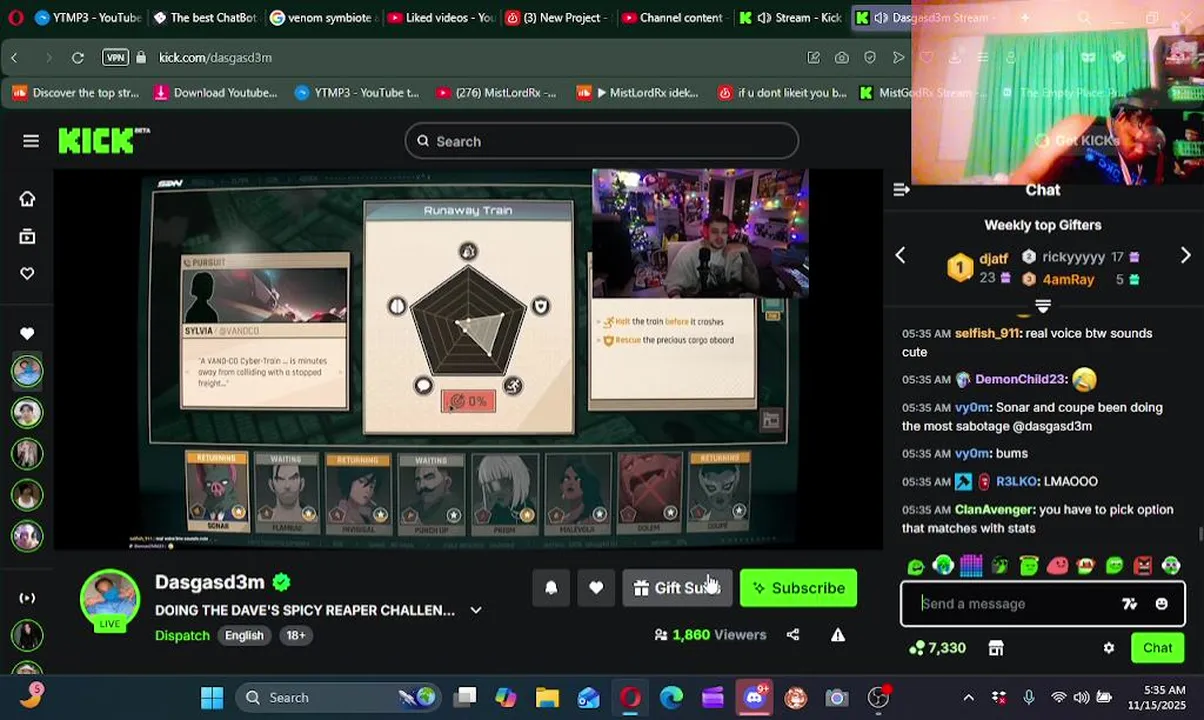Image resolution: width=1204 pixels, height=720 pixels.
Task: Open Home in the Kick sidebar
Action: coord(27,199)
